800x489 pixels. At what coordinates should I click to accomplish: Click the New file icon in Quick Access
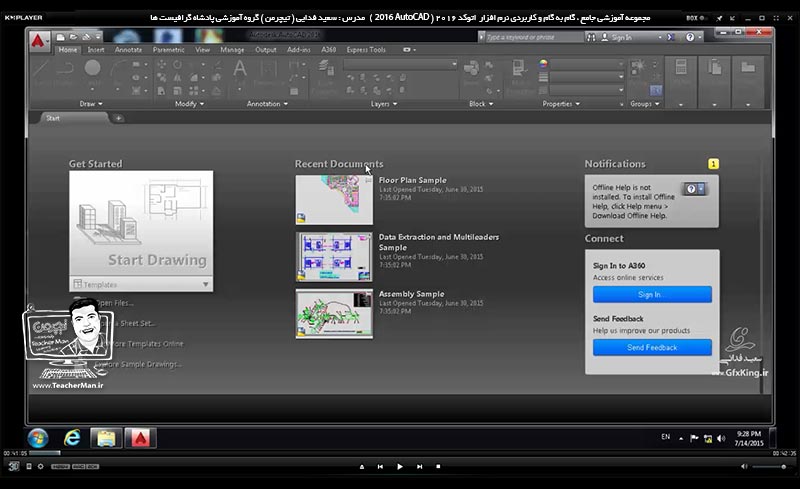[61, 37]
